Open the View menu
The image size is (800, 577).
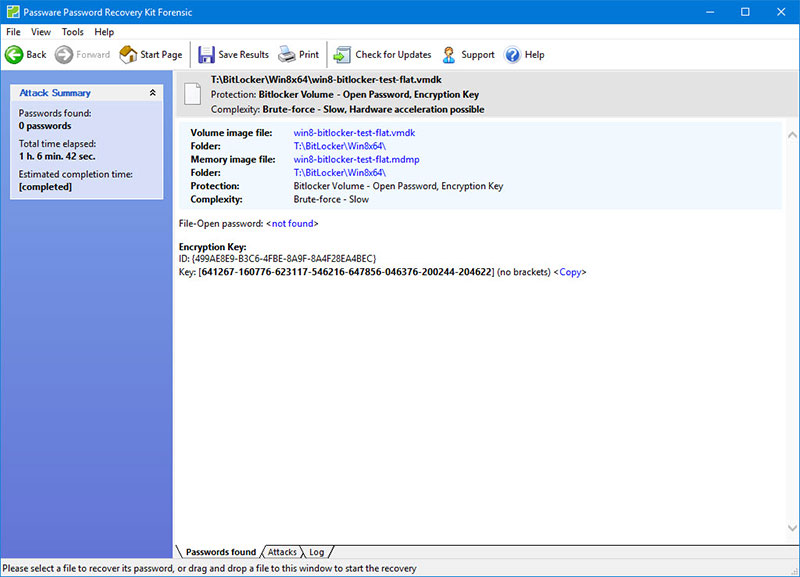(x=41, y=32)
